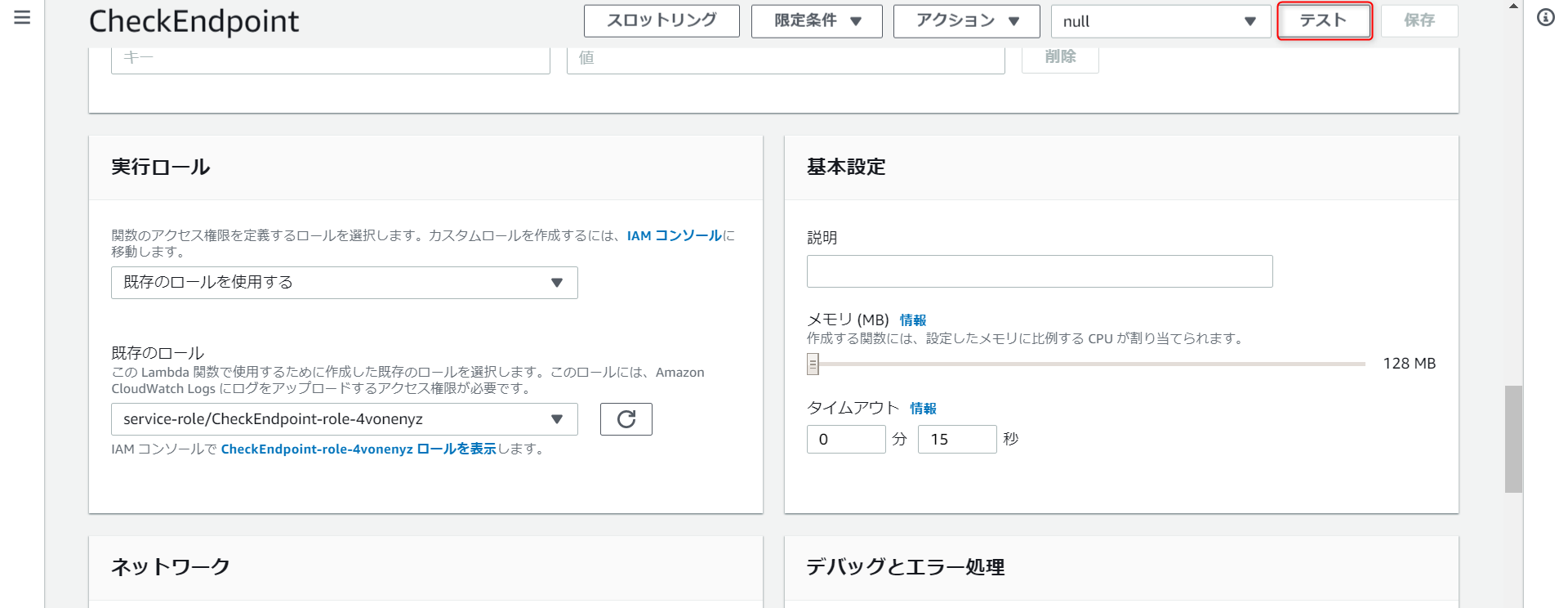This screenshot has width=1568, height=608.
Task: Focus the timeout minutes field
Action: point(846,439)
